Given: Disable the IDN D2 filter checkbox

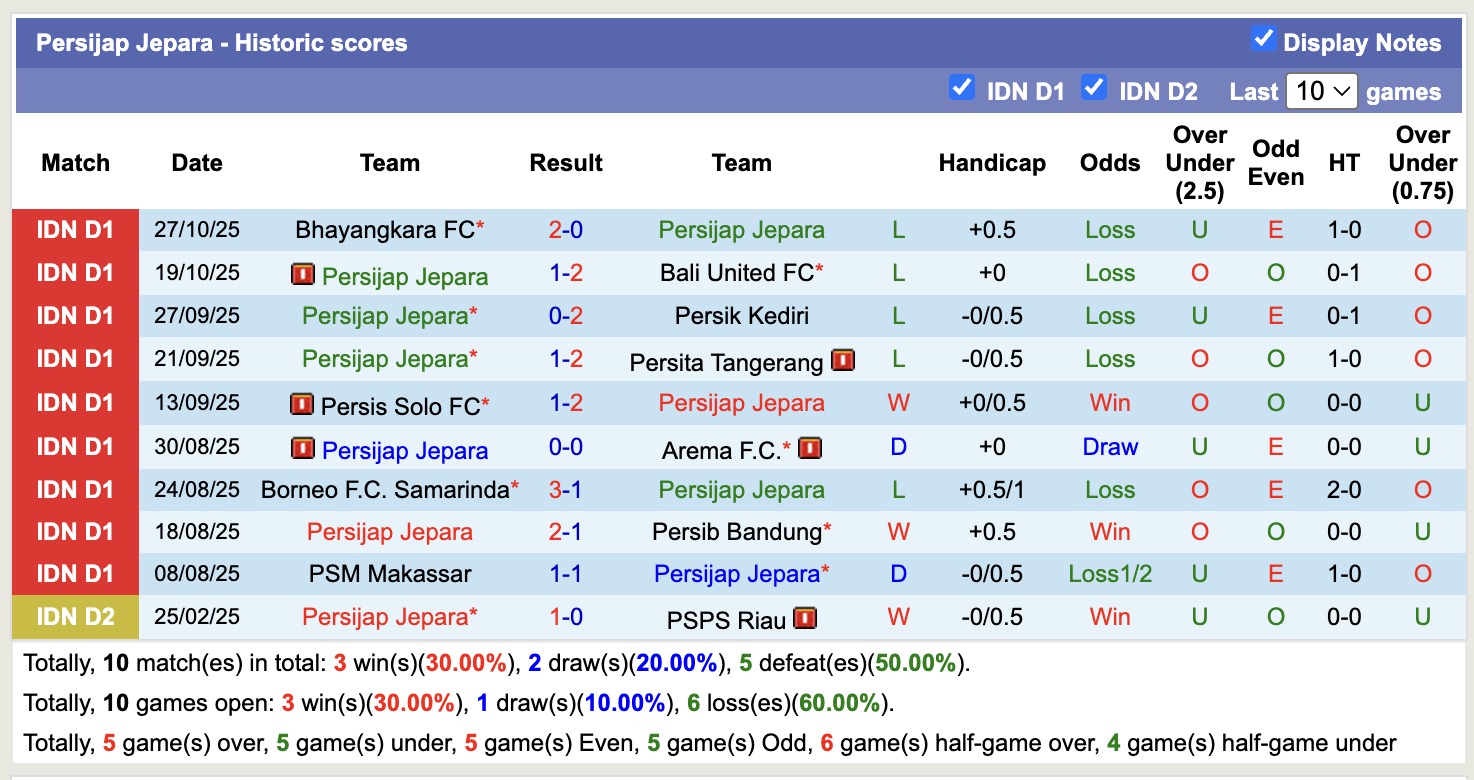Looking at the screenshot, I should tap(1093, 88).
